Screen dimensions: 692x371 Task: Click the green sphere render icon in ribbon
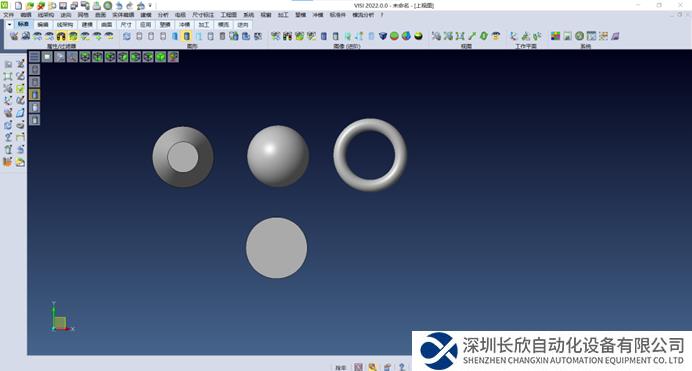[x=394, y=36]
